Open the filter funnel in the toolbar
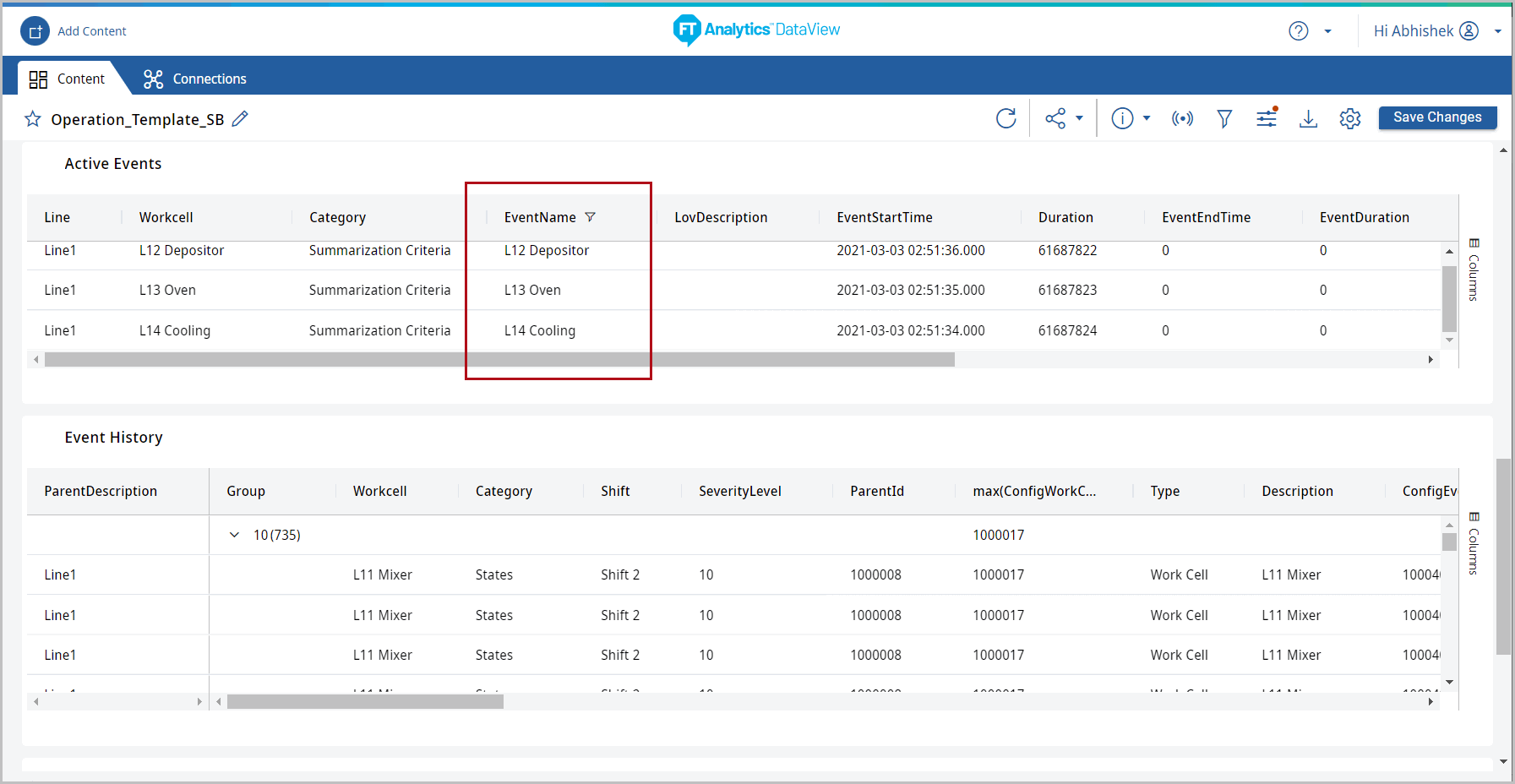The image size is (1515, 784). pyautogui.click(x=1224, y=118)
